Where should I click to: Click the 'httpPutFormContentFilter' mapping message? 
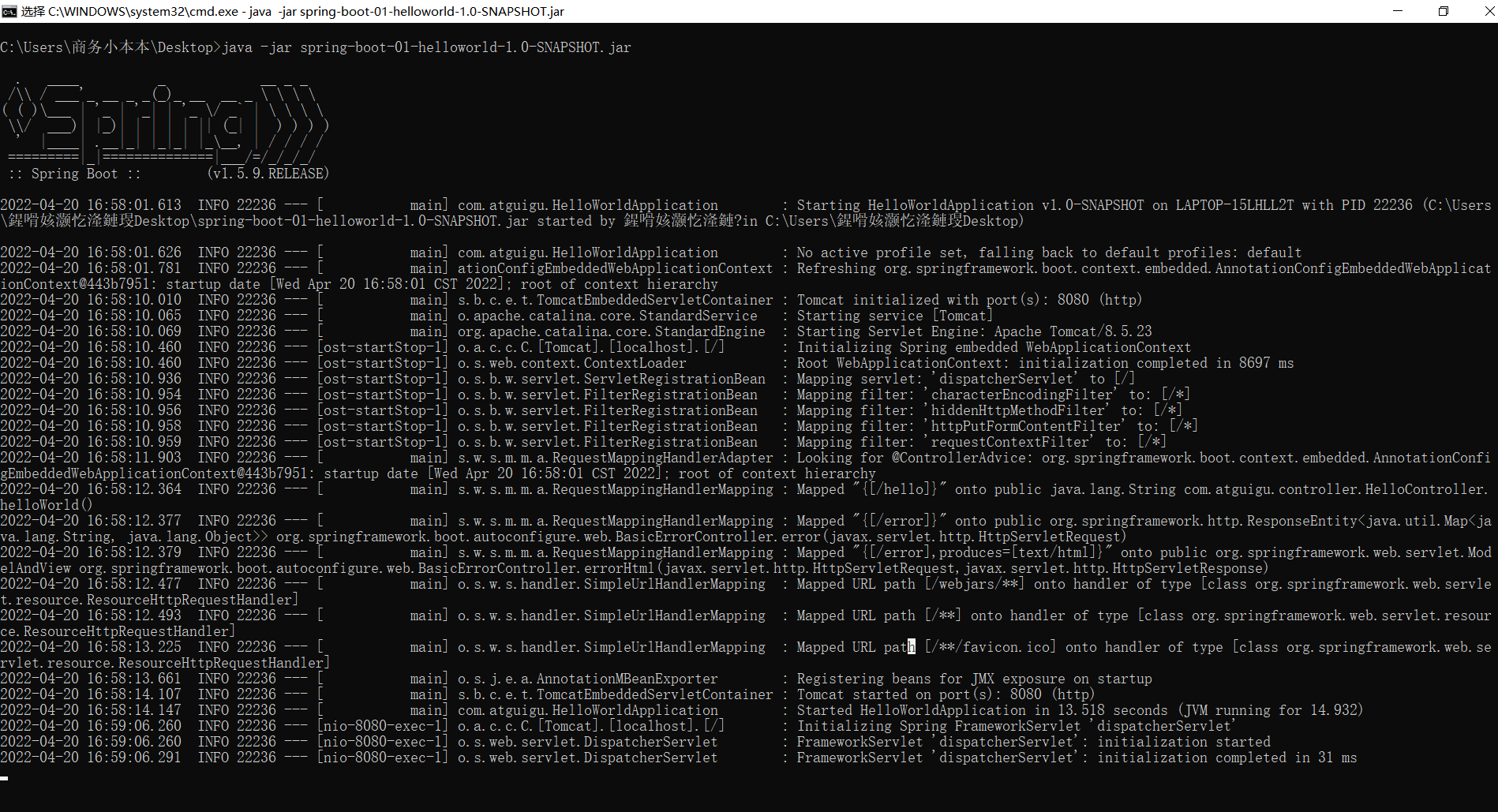(998, 426)
